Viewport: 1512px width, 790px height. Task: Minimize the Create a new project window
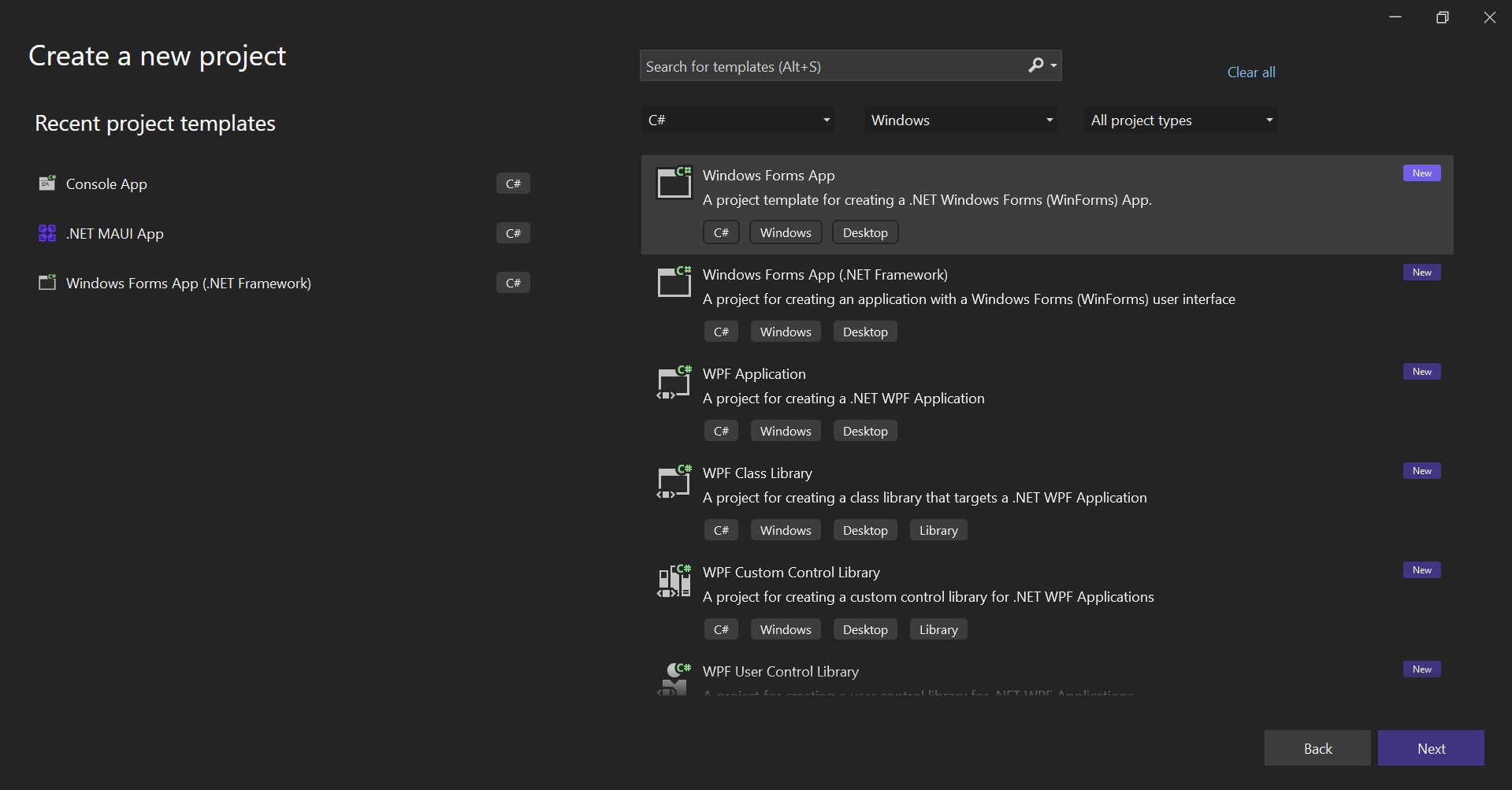(1395, 17)
